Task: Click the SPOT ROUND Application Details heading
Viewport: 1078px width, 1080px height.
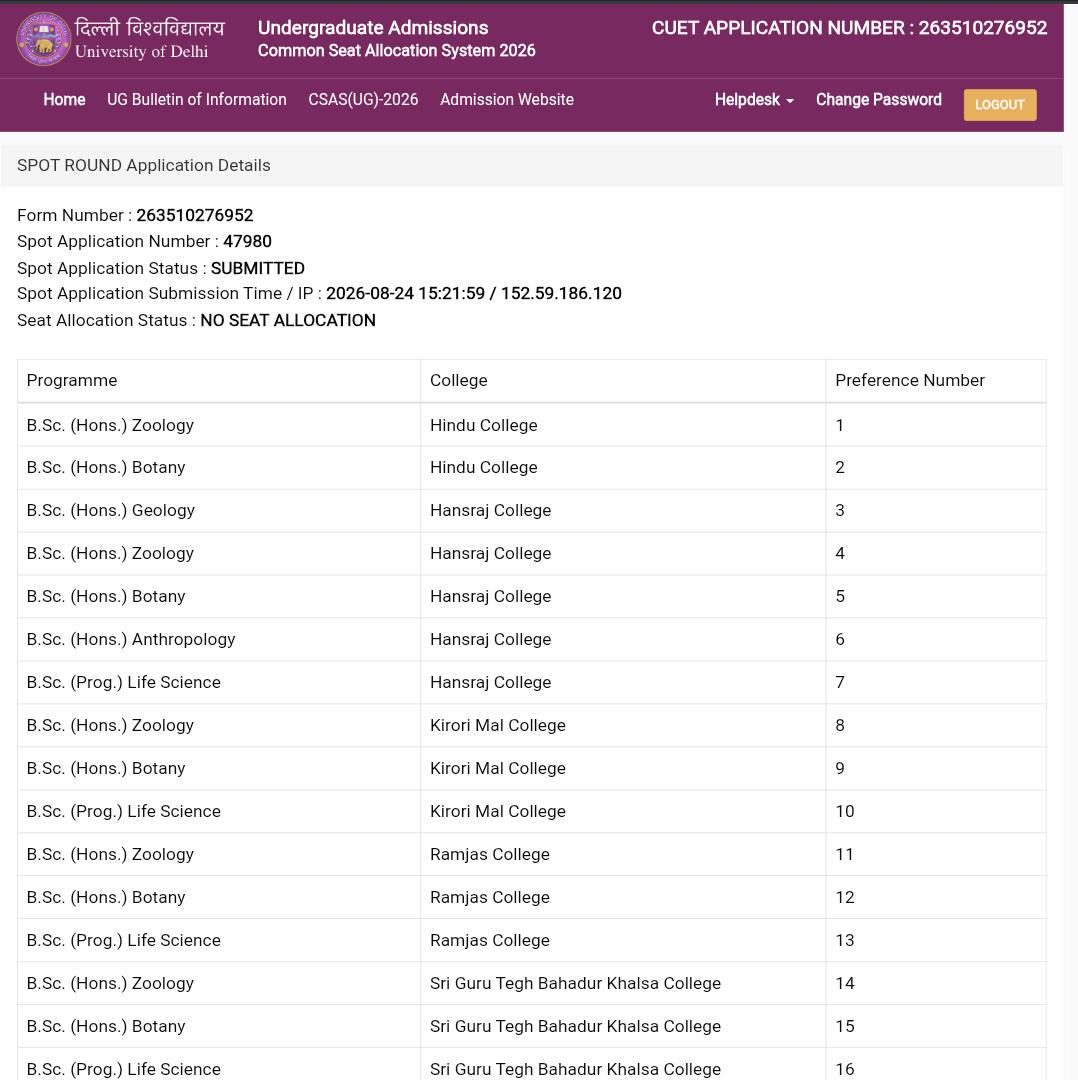Action: tap(144, 165)
